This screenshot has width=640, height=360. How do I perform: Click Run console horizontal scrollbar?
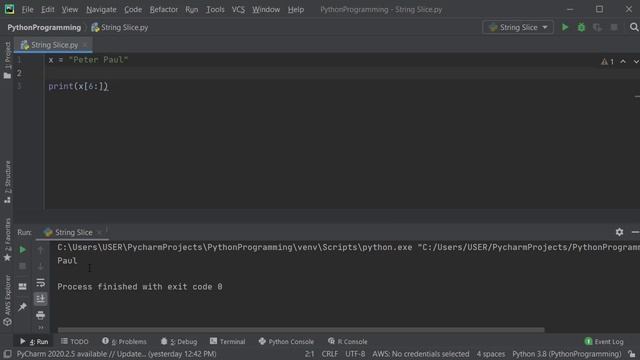click(301, 330)
